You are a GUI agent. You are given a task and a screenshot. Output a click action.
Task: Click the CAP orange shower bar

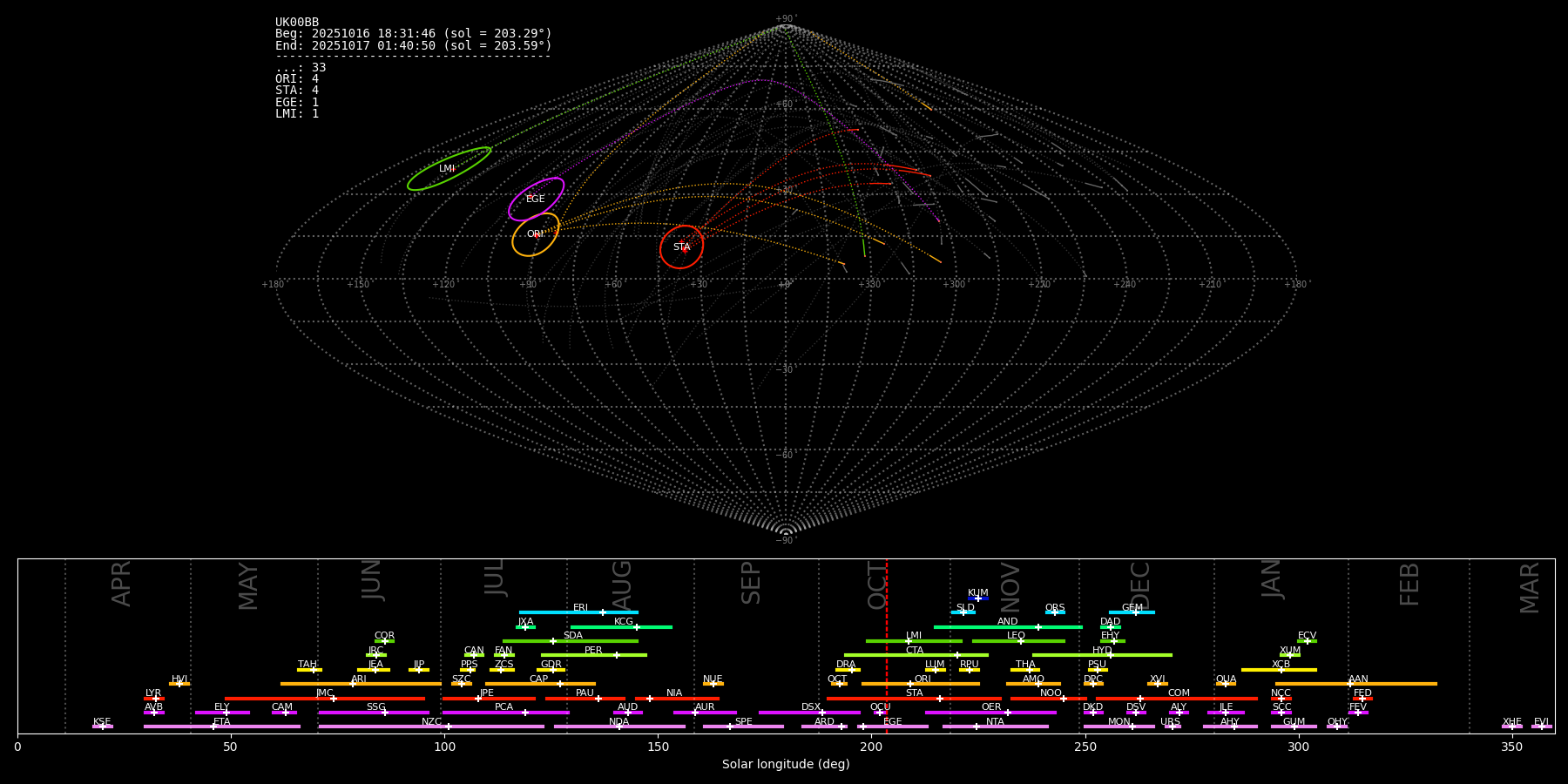tap(540, 684)
